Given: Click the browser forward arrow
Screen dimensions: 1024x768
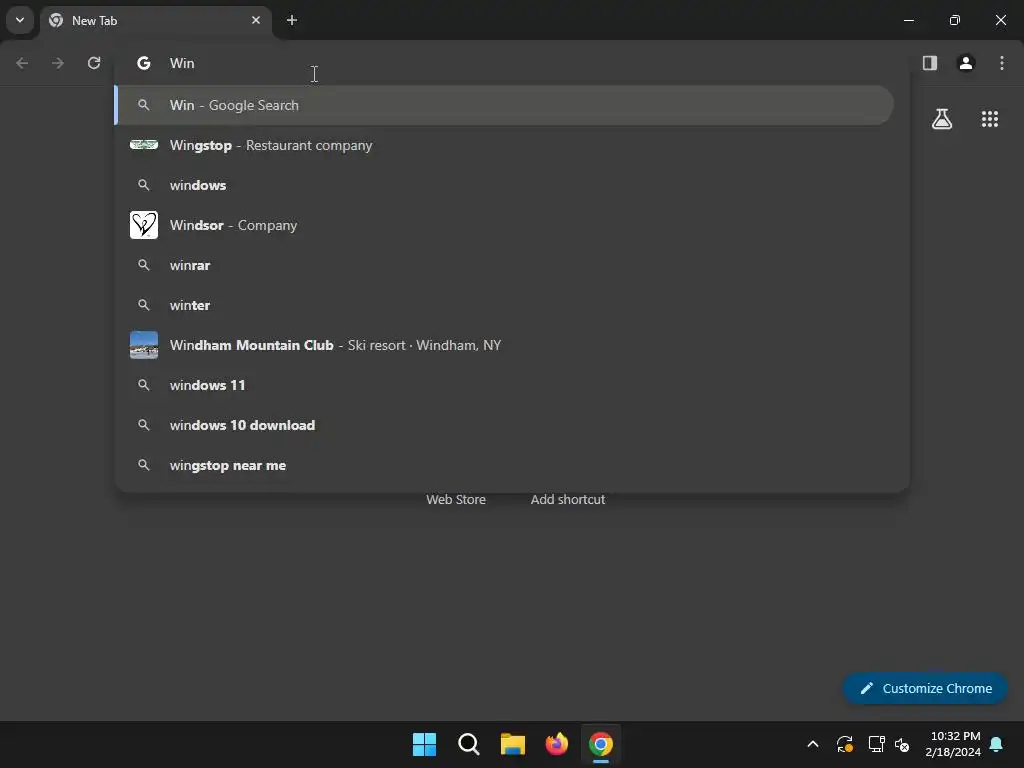Looking at the screenshot, I should tap(58, 63).
